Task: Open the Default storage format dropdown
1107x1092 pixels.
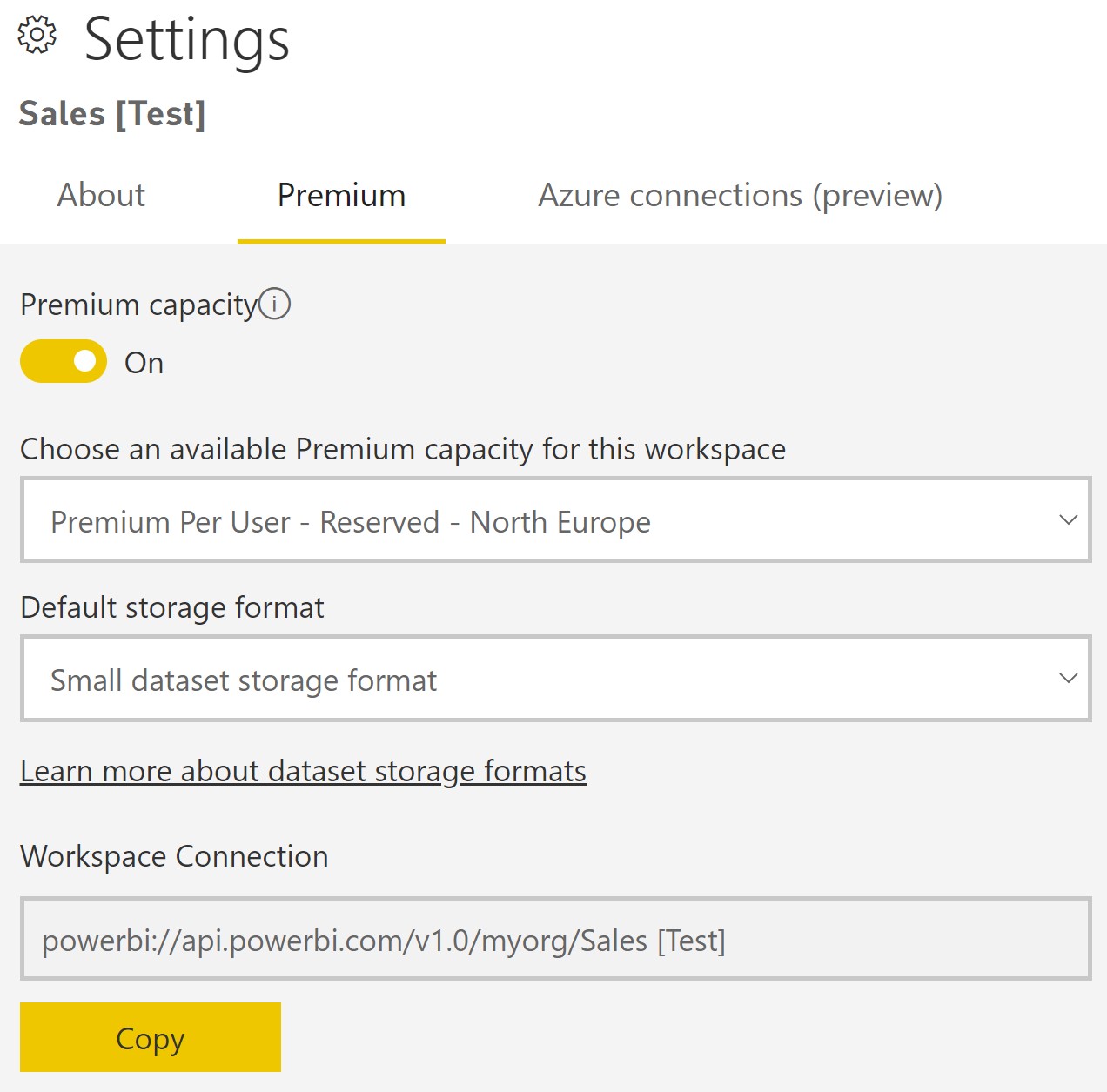Action: tap(555, 678)
